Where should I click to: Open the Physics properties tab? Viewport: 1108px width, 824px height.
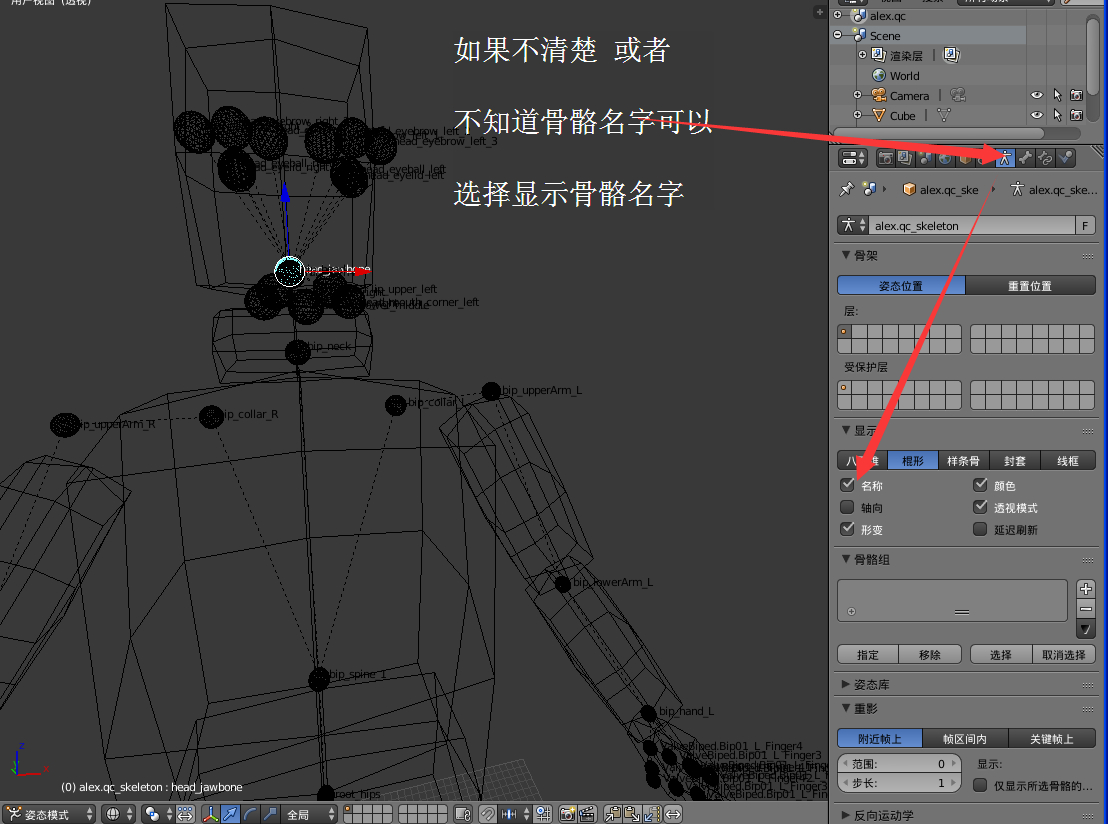tap(1065, 158)
